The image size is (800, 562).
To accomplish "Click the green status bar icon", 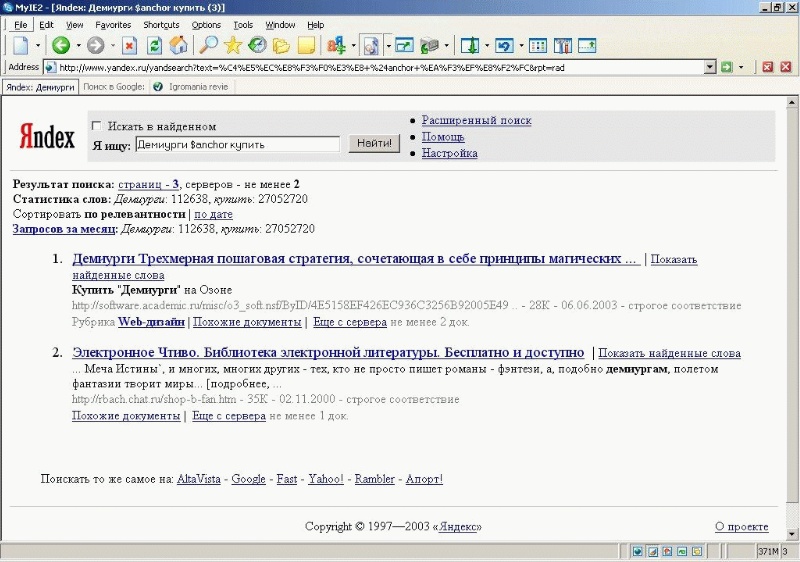I will (x=682, y=551).
